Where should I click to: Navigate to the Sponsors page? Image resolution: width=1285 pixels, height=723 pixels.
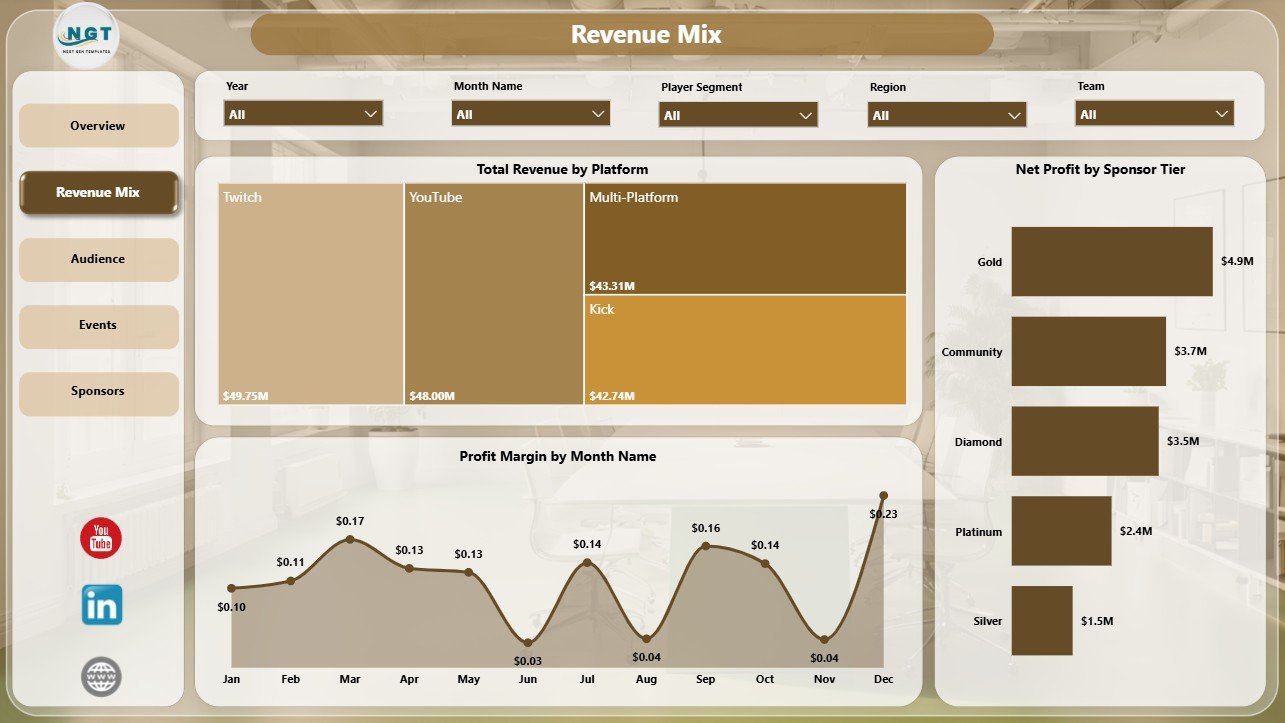point(99,392)
